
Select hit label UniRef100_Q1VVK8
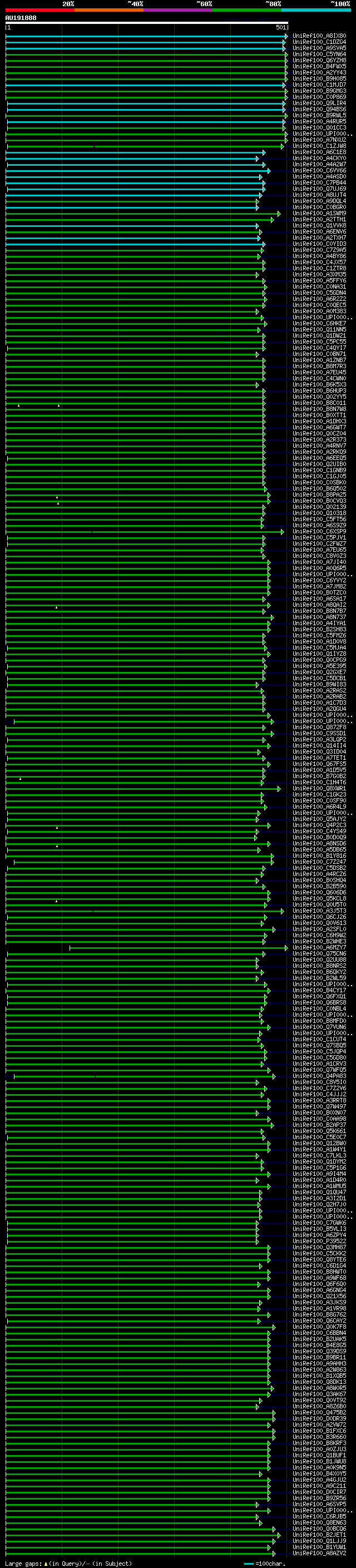pos(319,225)
